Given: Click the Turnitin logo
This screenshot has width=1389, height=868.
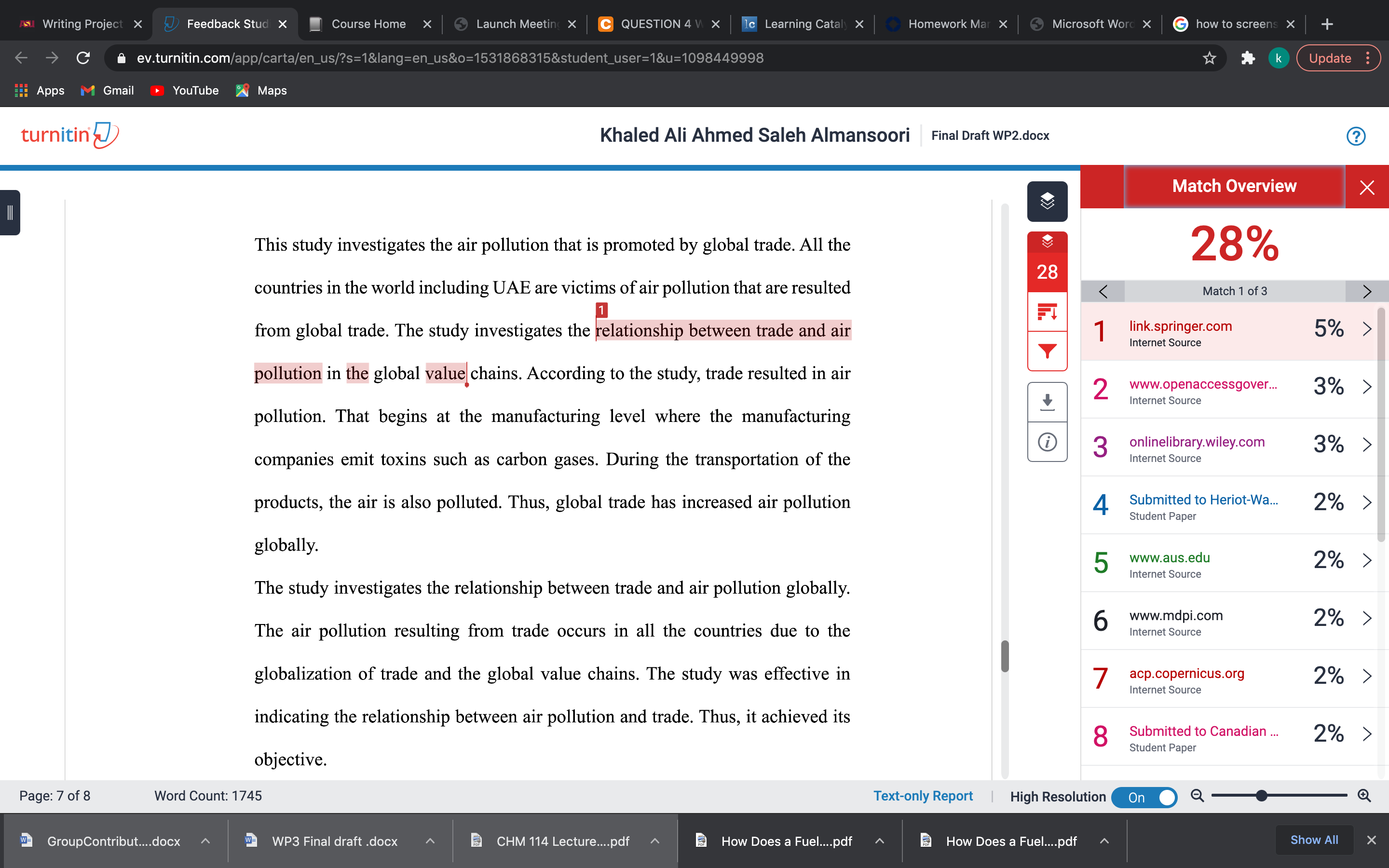Looking at the screenshot, I should [x=69, y=136].
